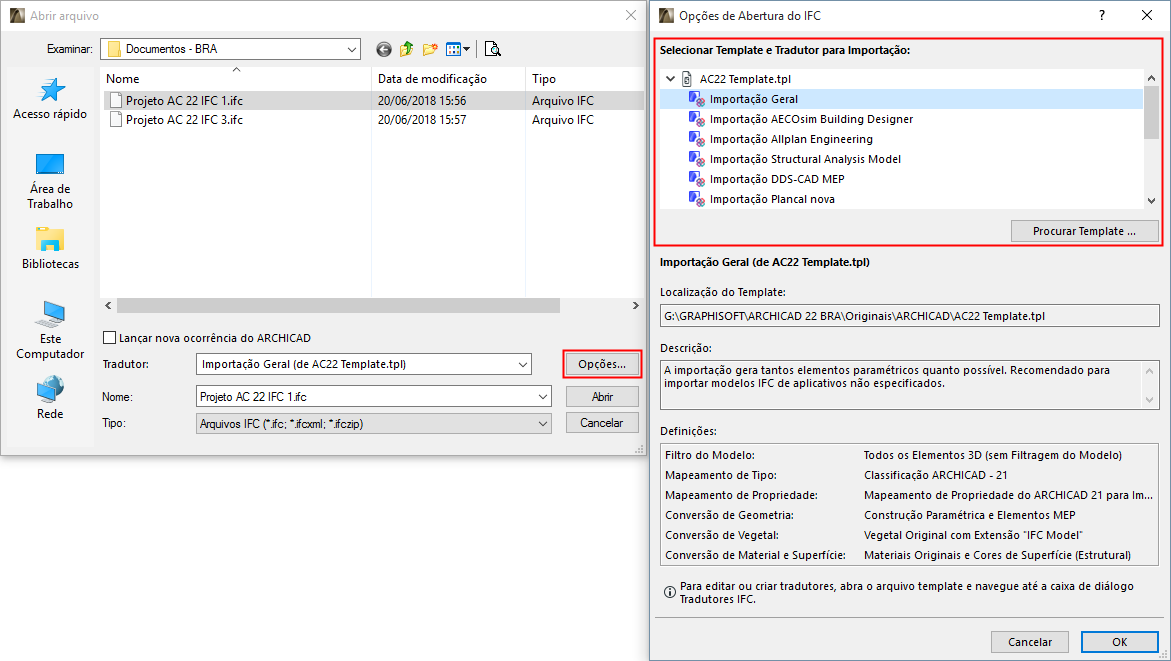Click translator list scroll up arrow
1171x661 pixels.
coord(1151,78)
